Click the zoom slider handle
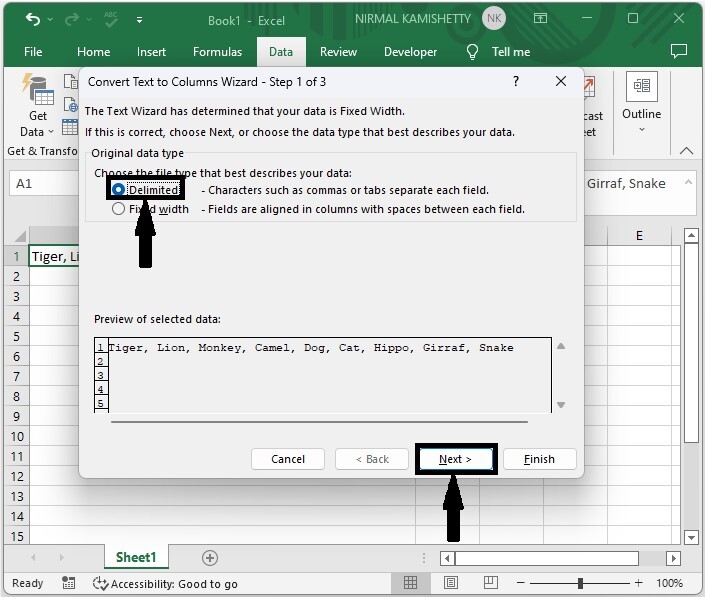This screenshot has height=597, width=705. (x=580, y=583)
